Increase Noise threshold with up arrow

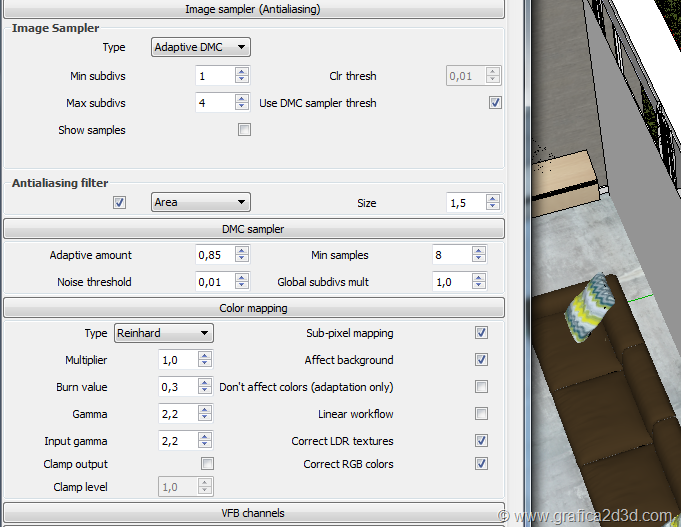[x=242, y=278]
